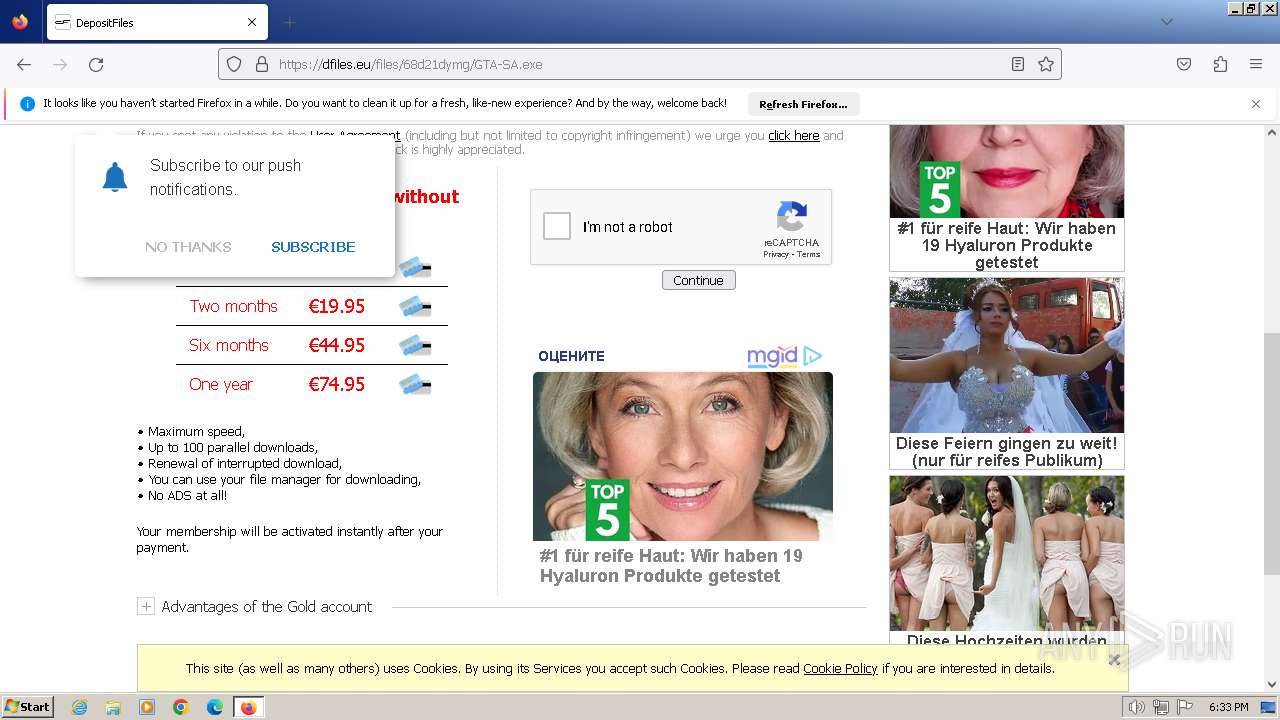This screenshot has height=720, width=1280.
Task: Open Microsoft Edge from the taskbar
Action: (215, 707)
